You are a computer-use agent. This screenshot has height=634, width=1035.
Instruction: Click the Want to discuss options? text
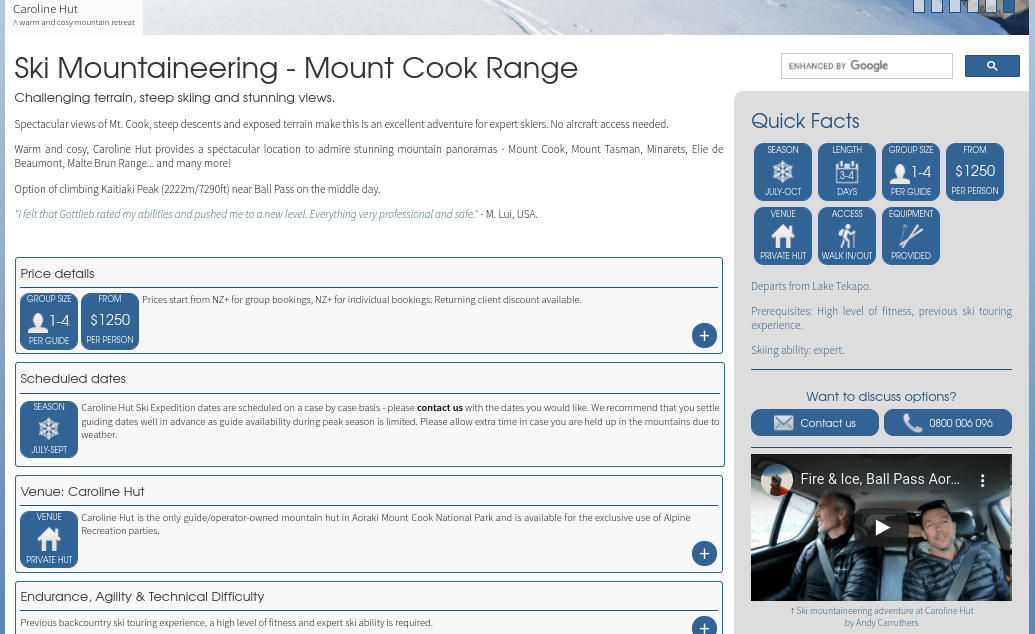tap(881, 396)
